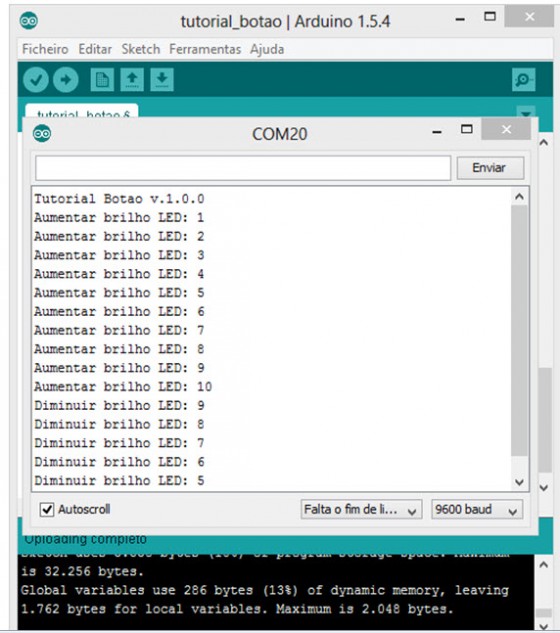Screen dimensions: 560x633
Task: Toggle the Autoscroll checkbox
Action: [47, 509]
